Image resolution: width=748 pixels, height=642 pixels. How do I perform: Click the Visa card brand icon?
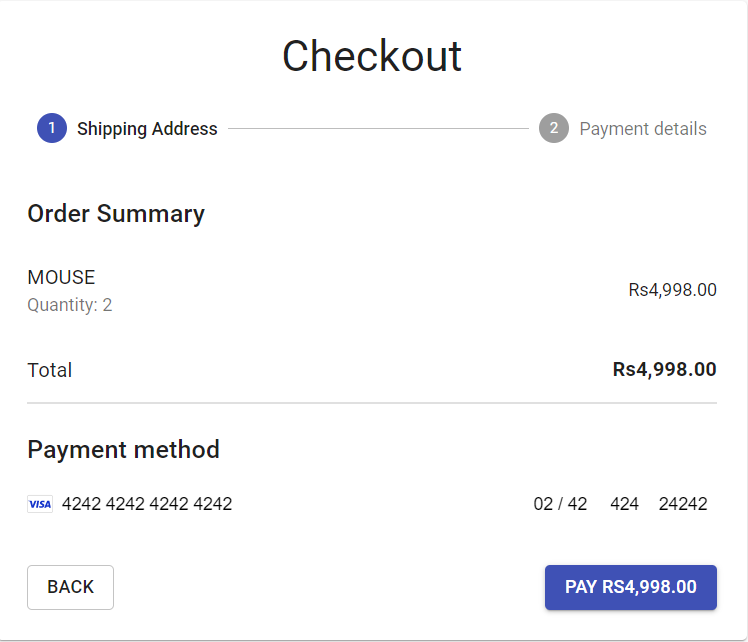click(x=40, y=504)
